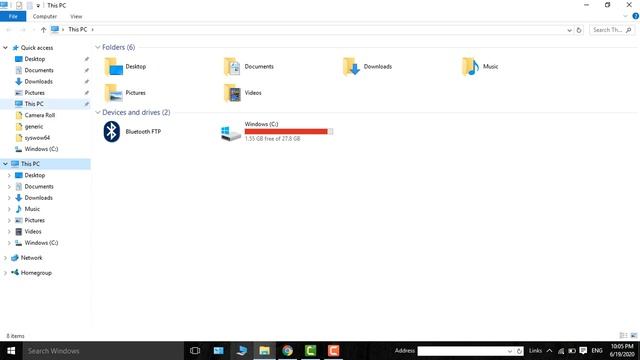Open Google Chrome from the taskbar

coord(287,351)
